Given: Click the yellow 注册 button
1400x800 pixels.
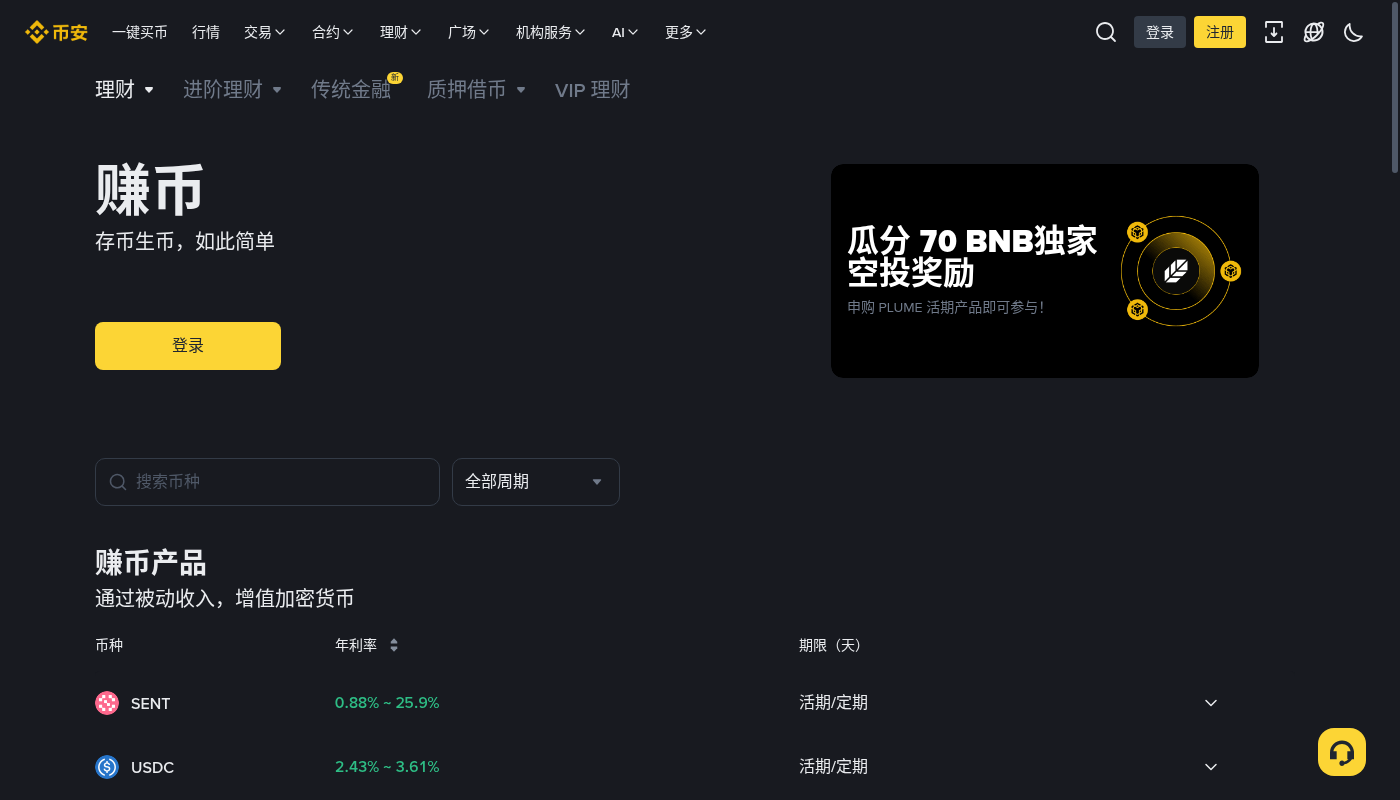Looking at the screenshot, I should pyautogui.click(x=1220, y=32).
